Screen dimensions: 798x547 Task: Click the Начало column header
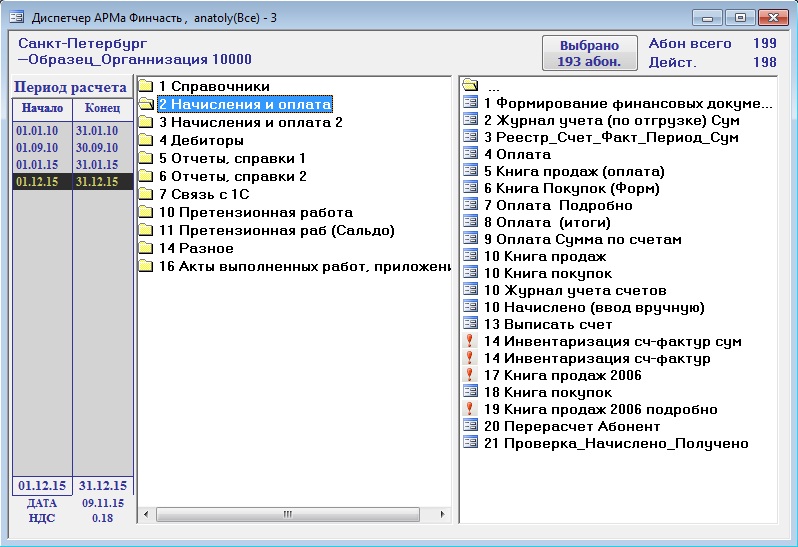click(41, 108)
